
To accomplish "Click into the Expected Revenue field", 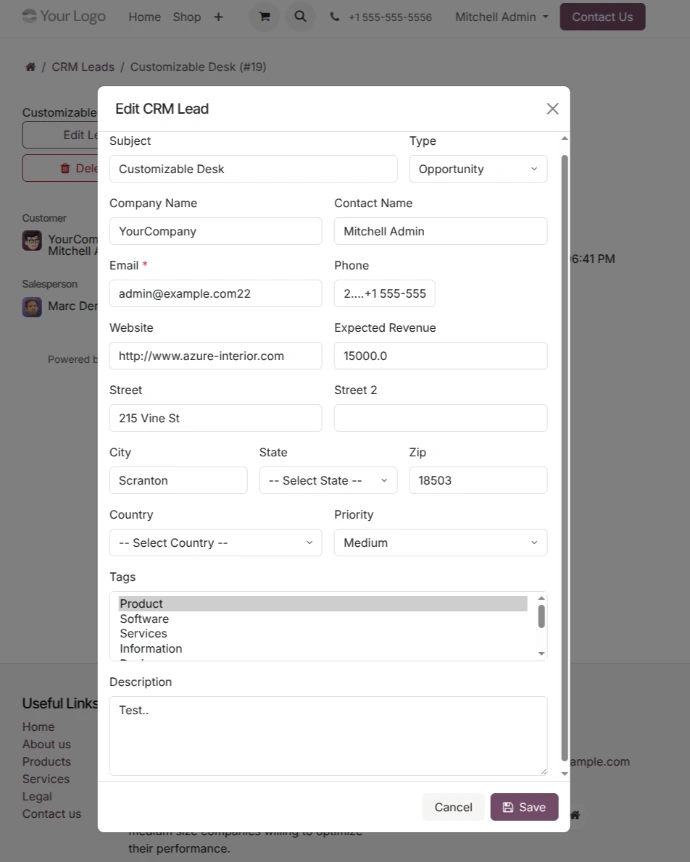I will pos(440,356).
